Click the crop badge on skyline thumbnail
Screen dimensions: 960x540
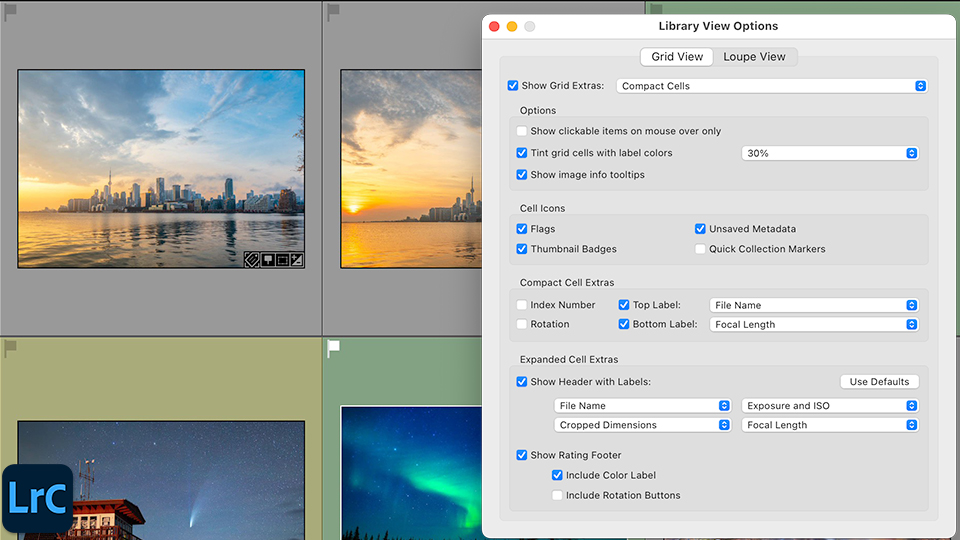pyautogui.click(x=282, y=260)
